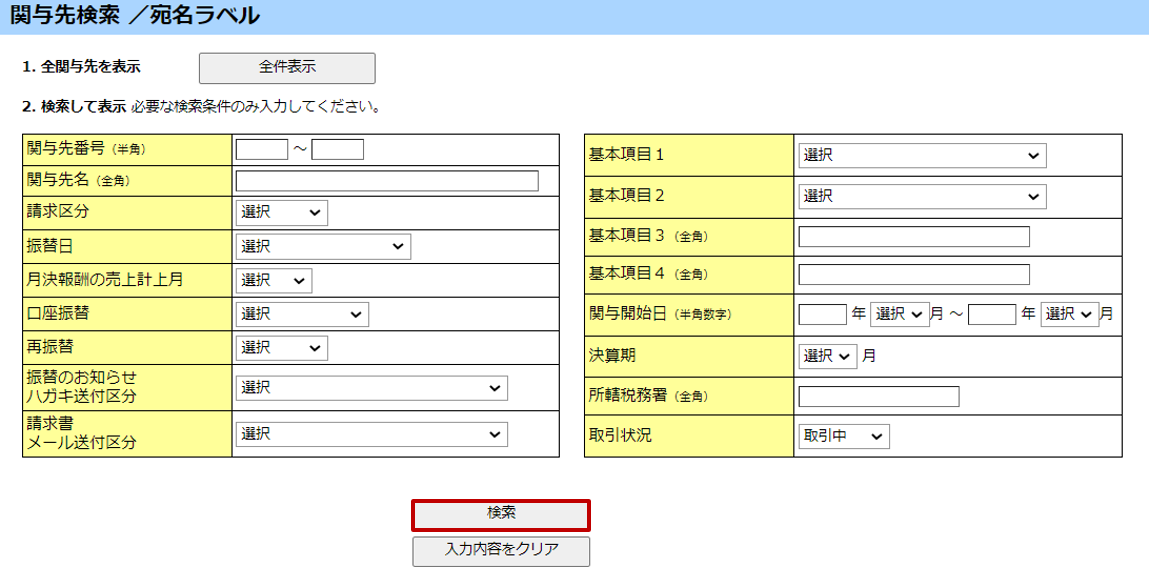Click 関与開始日 starting year field
This screenshot has width=1149, height=586.
[822, 314]
